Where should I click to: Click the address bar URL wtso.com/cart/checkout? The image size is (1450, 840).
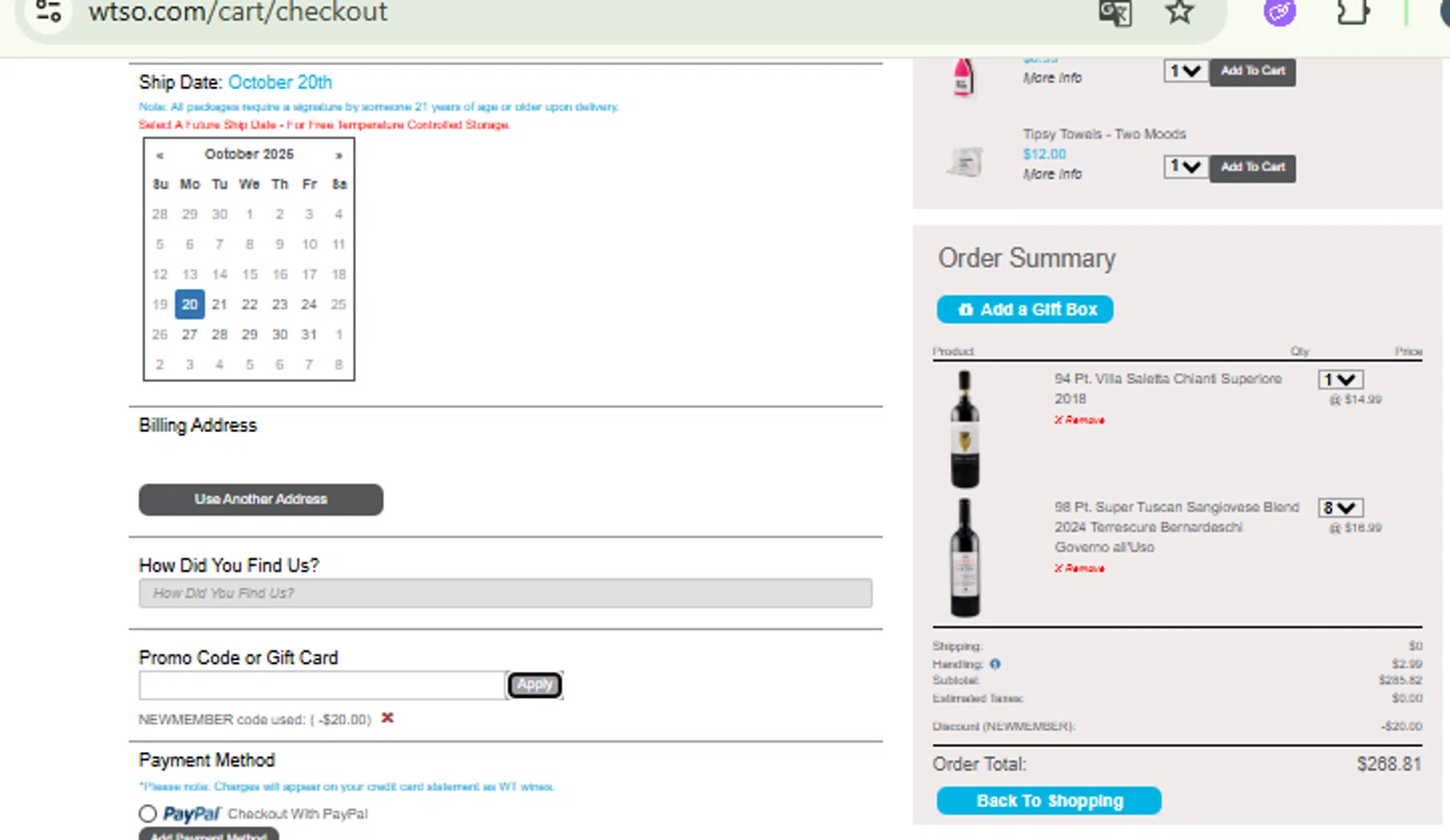click(238, 13)
